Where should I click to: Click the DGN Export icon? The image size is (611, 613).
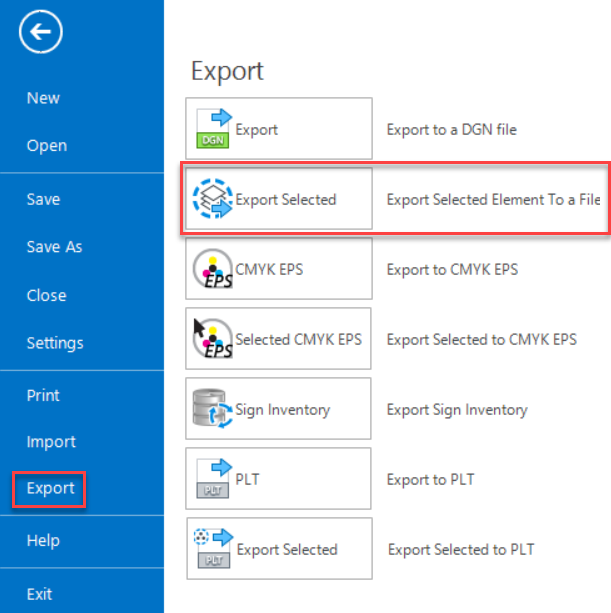[212, 129]
